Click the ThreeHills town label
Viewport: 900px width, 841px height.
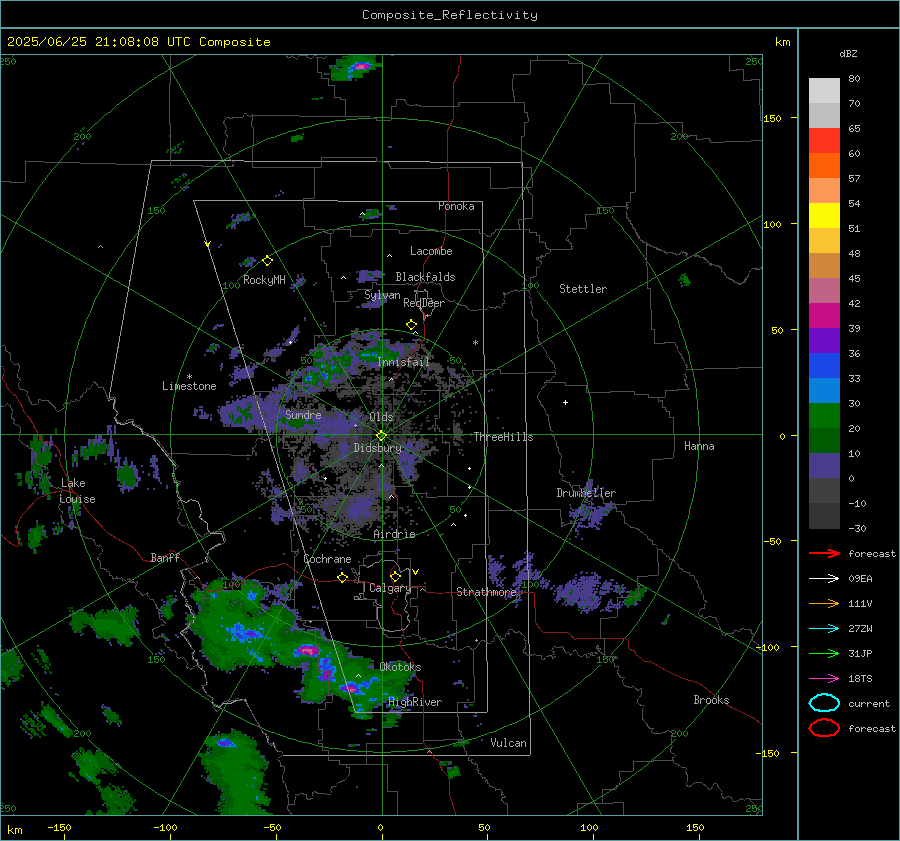(503, 437)
